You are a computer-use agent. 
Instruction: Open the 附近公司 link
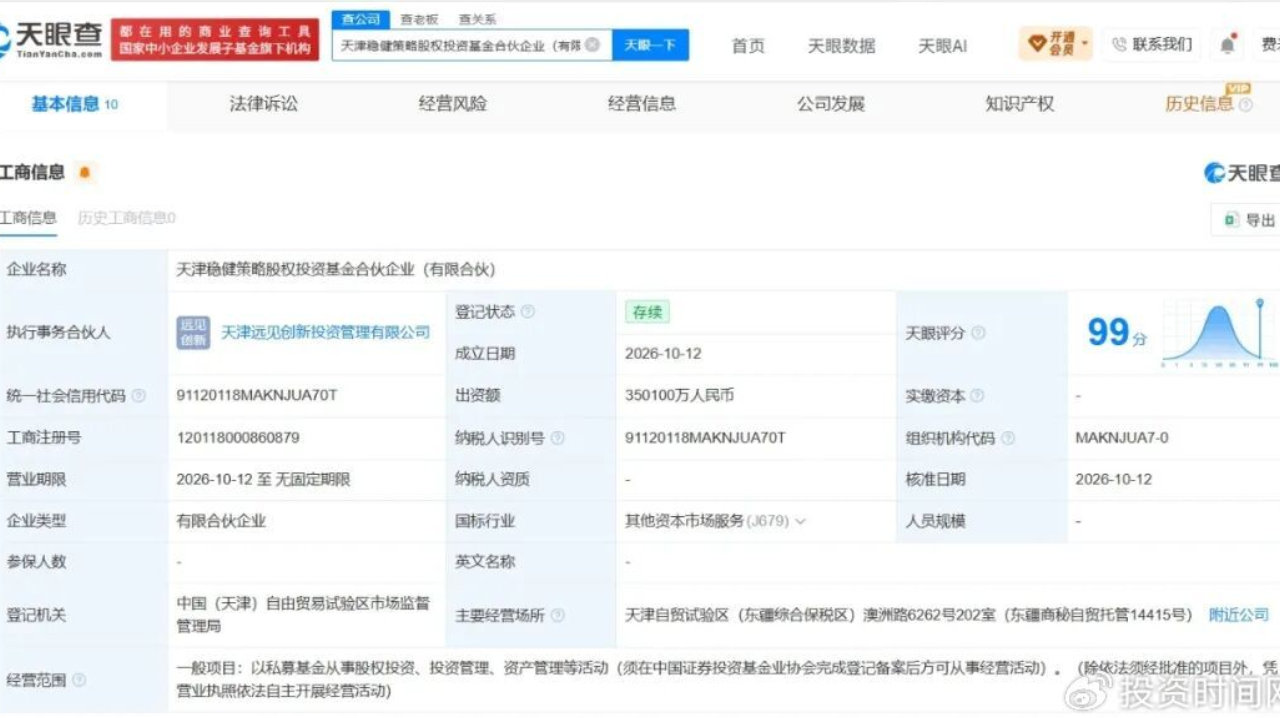coord(1239,614)
